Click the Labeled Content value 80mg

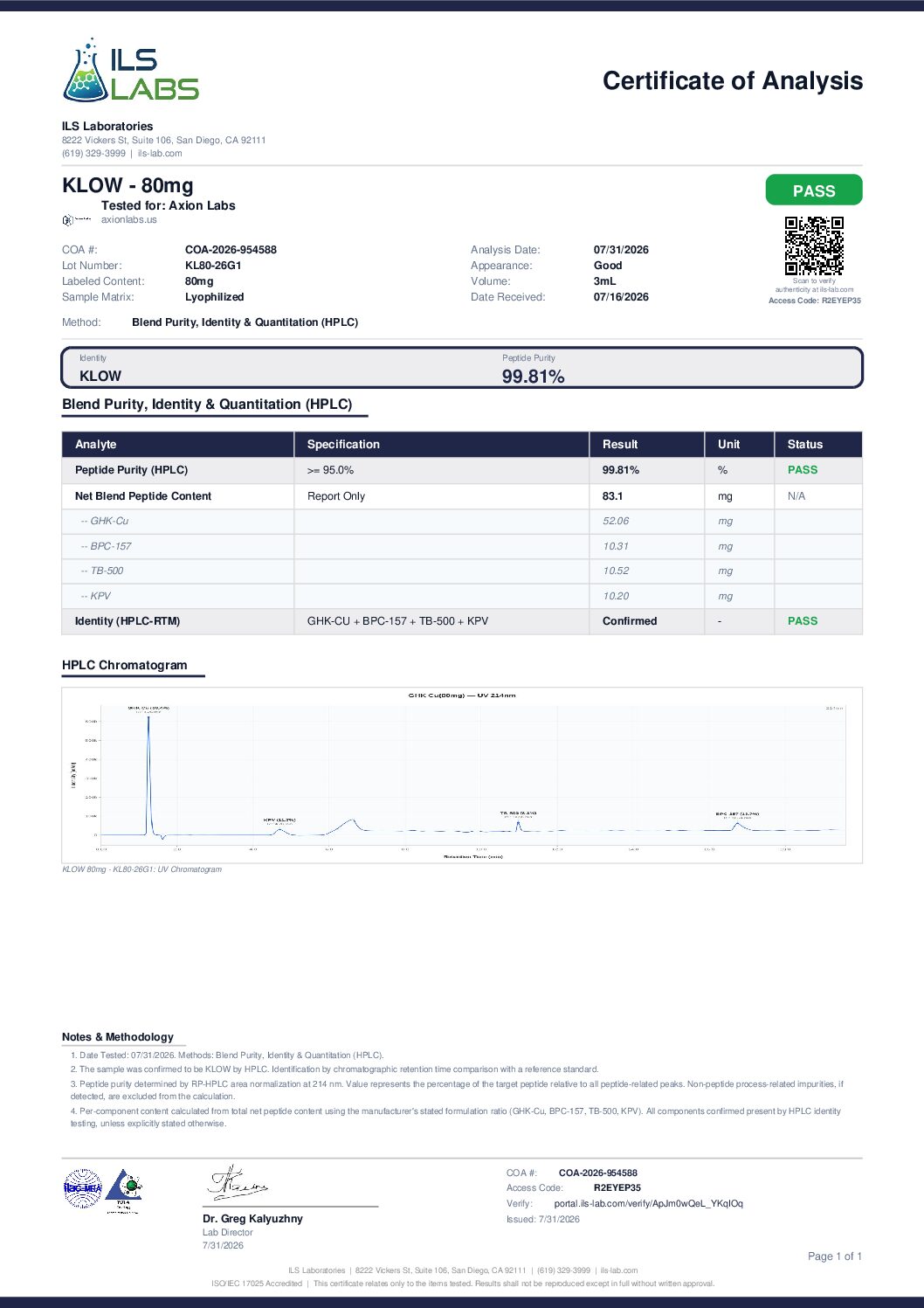pos(199,281)
